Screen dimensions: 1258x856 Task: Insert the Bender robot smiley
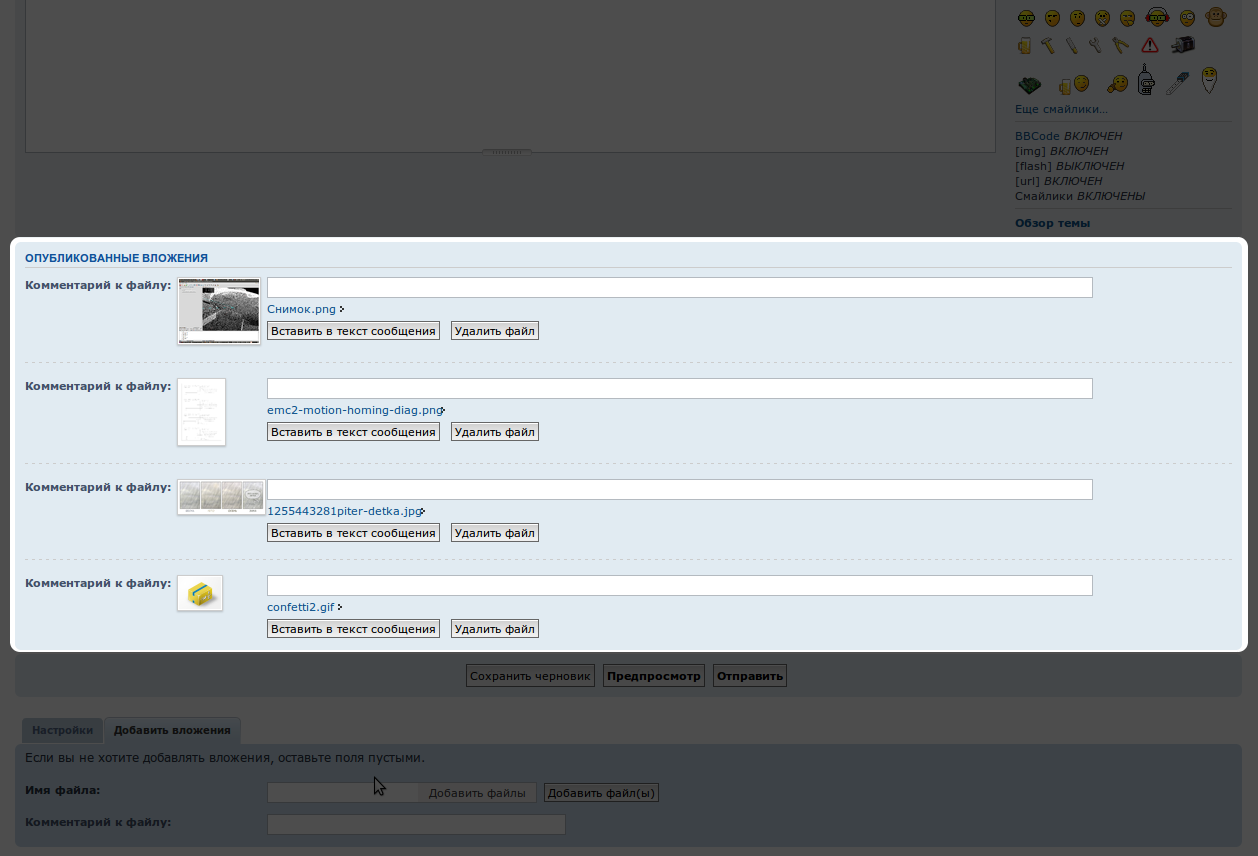point(1146,79)
